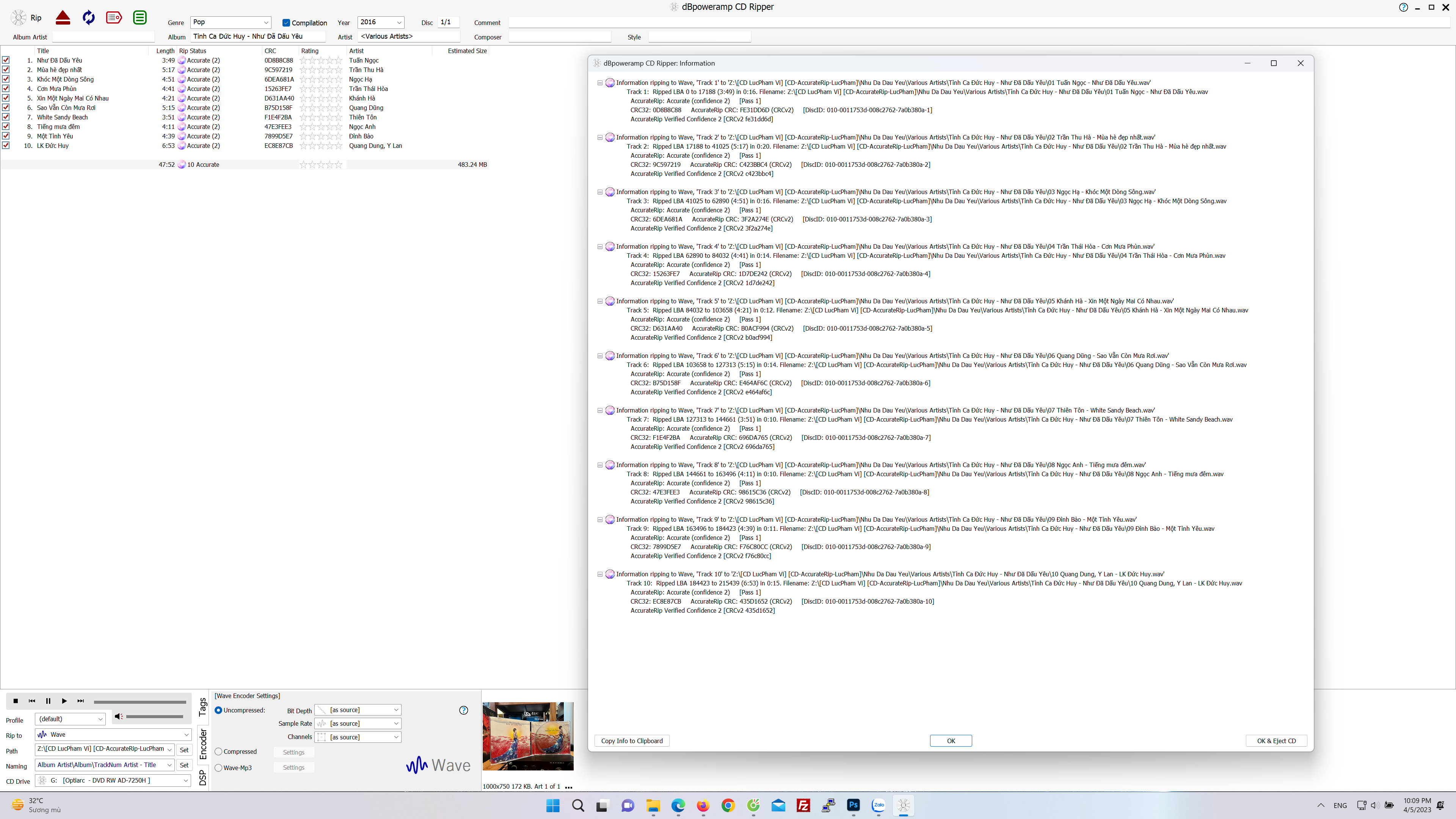Select Compressed radio option
This screenshot has width=1456, height=819.
coord(218,752)
